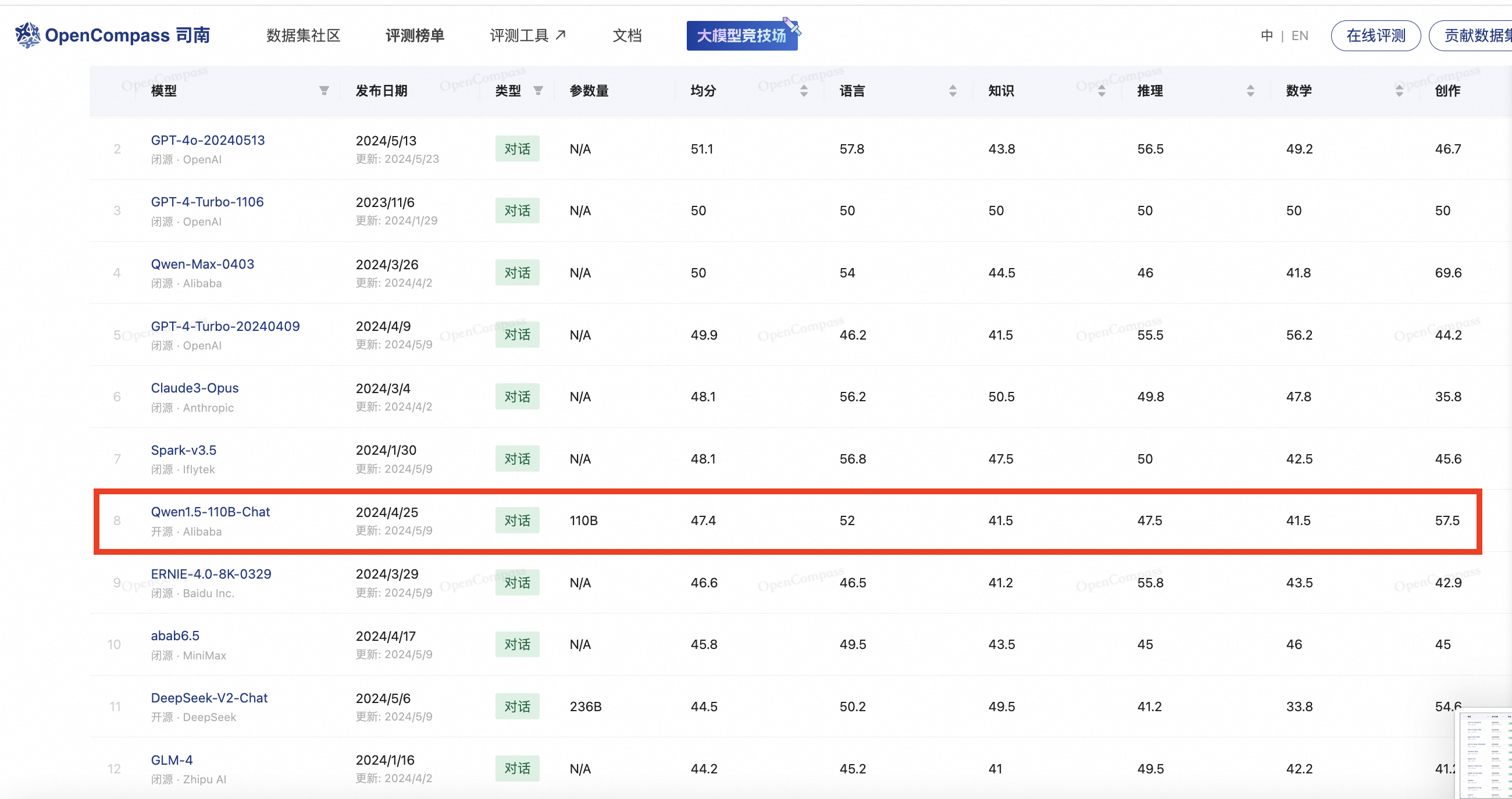Open the 文档 docs menu item

[627, 36]
